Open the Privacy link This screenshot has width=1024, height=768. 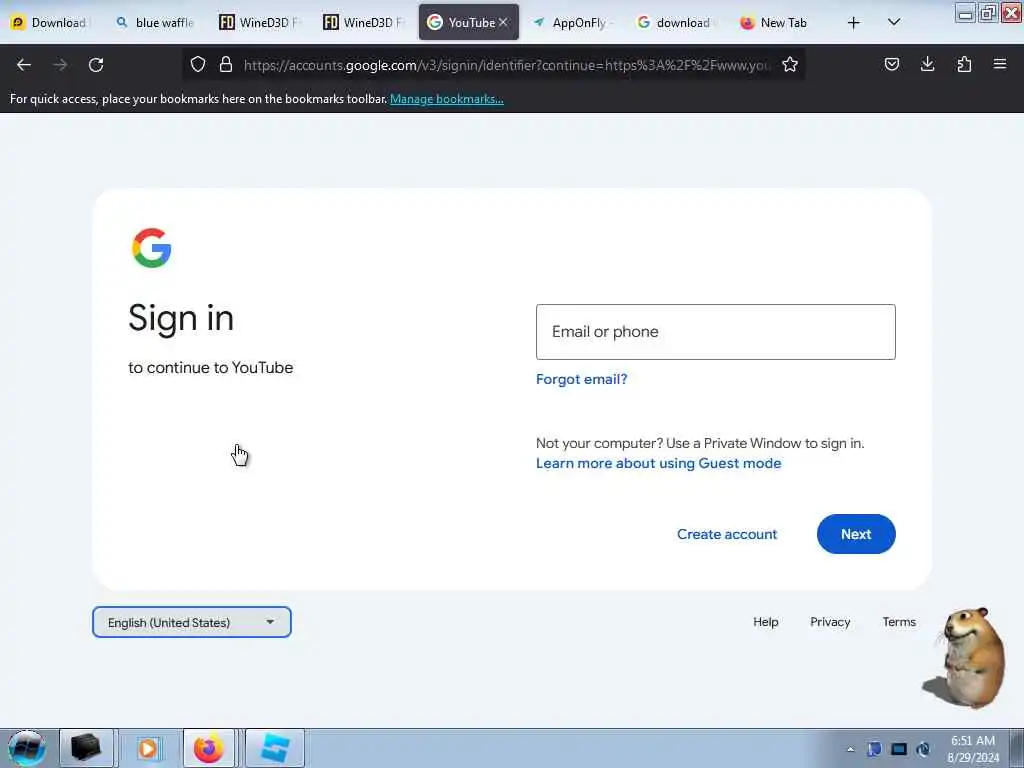[x=830, y=622]
